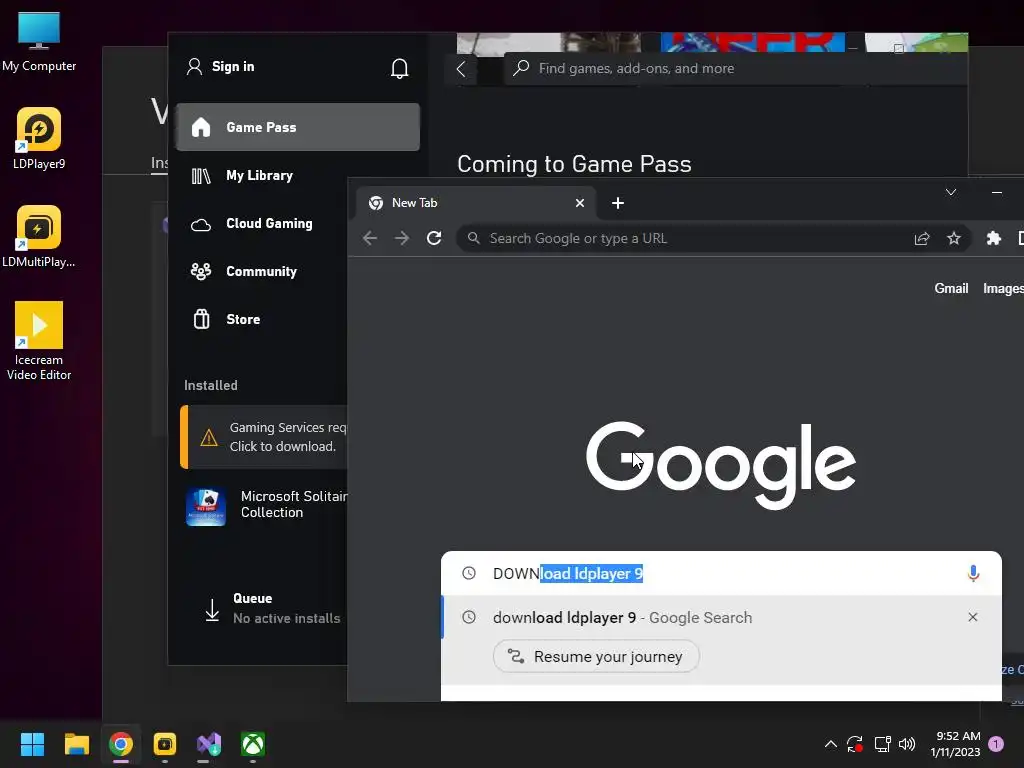The image size is (1024, 768).
Task: Open Chrome tab search dropdown
Action: pyautogui.click(x=951, y=192)
